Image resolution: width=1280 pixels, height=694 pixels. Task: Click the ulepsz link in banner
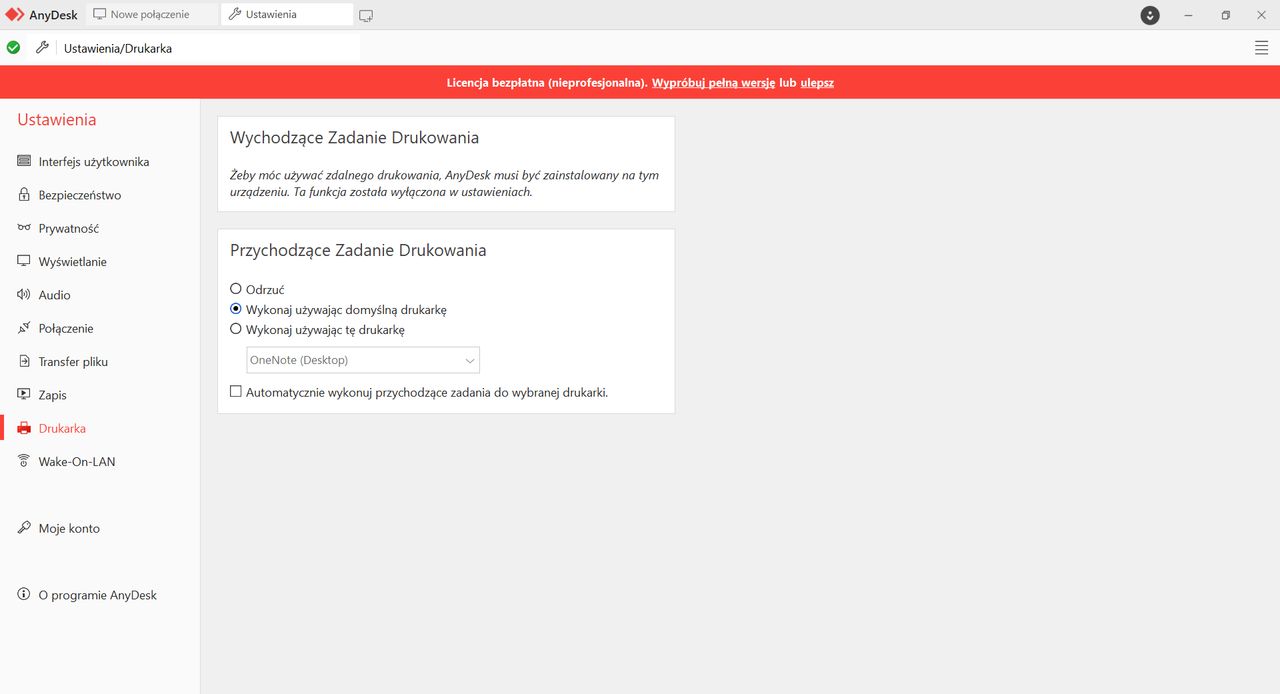pos(817,83)
